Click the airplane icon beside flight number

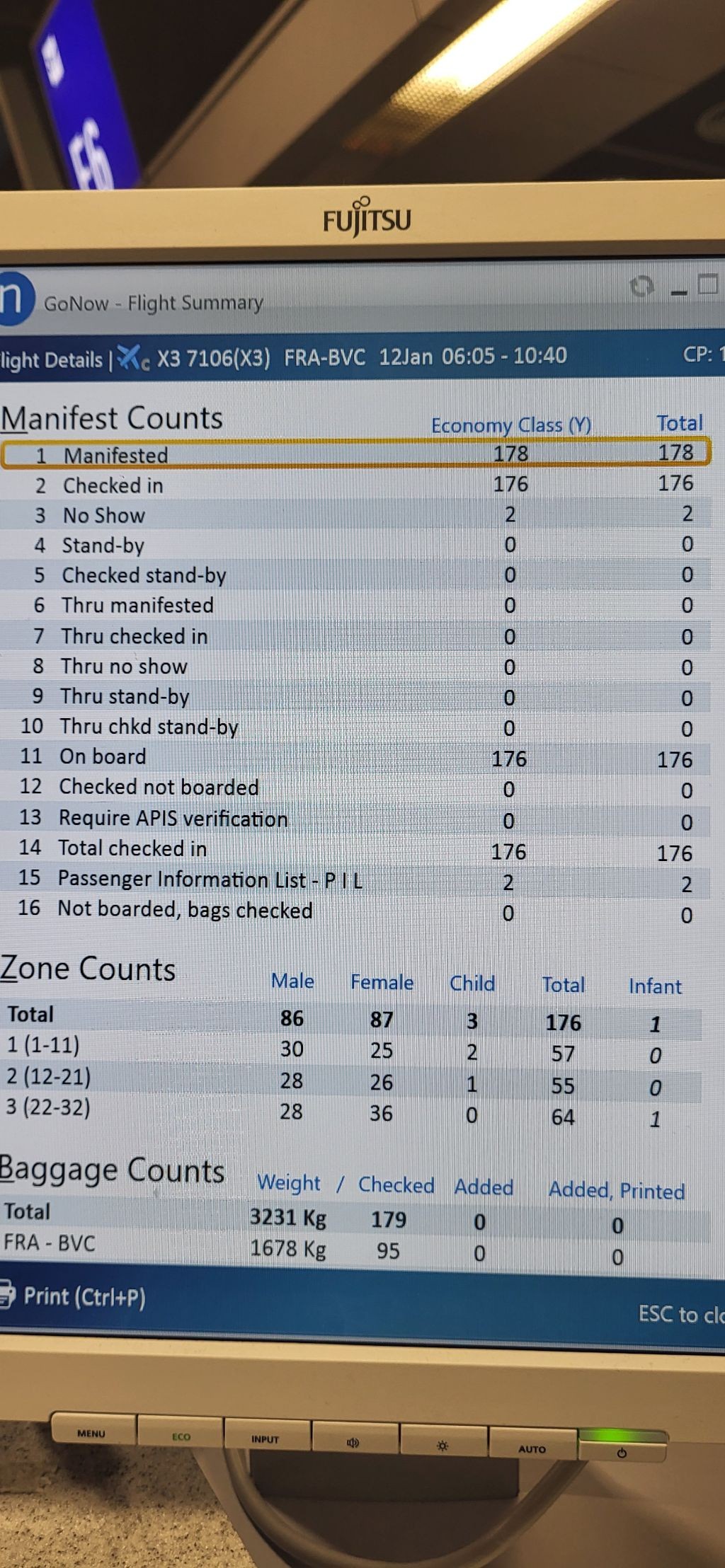click(132, 358)
